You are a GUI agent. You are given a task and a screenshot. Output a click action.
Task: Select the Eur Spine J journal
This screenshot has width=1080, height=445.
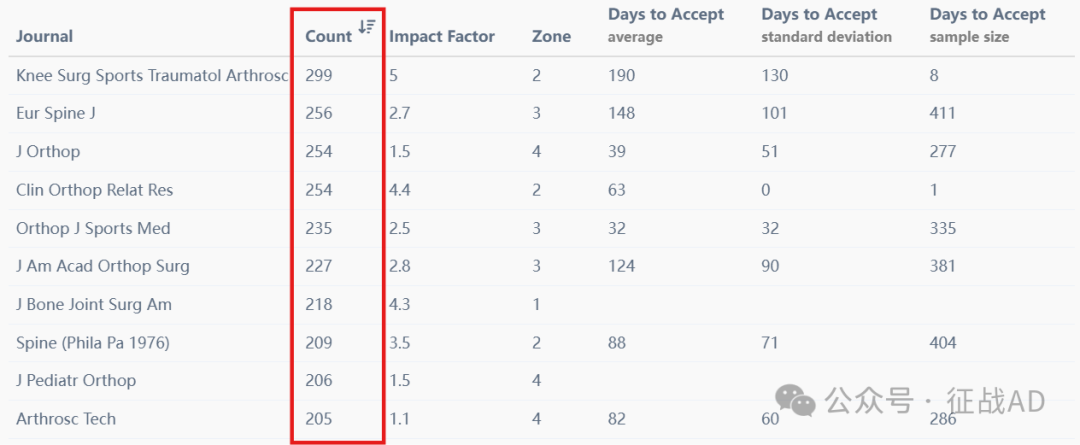point(56,114)
